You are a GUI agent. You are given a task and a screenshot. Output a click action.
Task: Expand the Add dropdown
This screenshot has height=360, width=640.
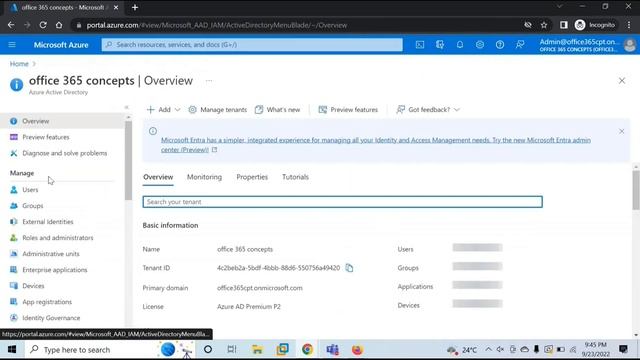pyautogui.click(x=164, y=110)
